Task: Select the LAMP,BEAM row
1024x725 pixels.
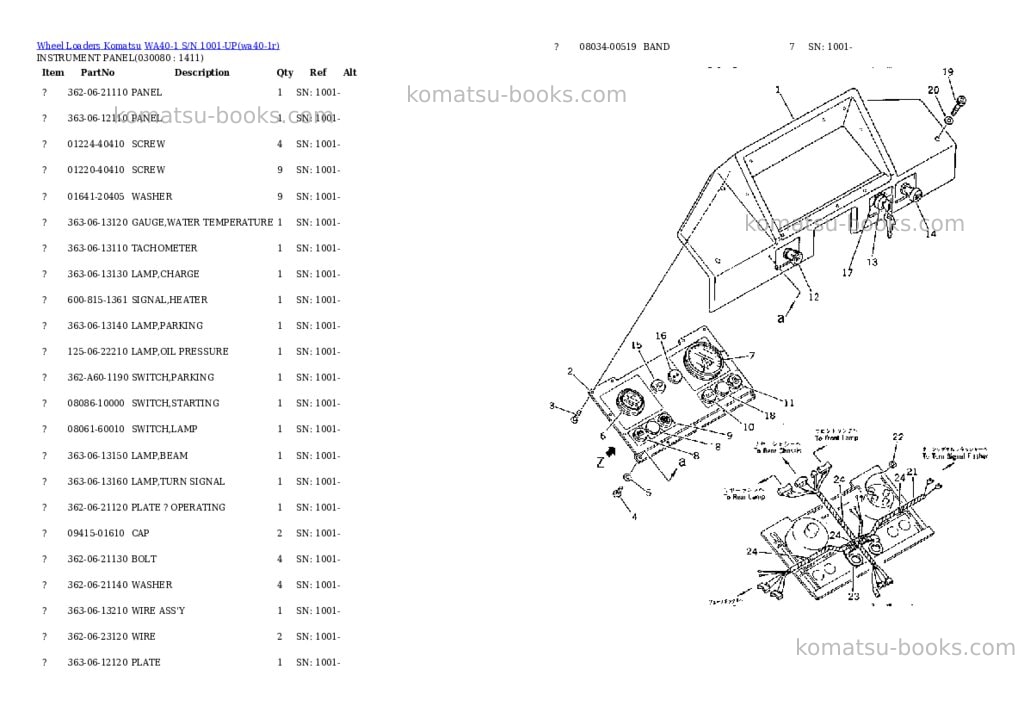Action: (191, 456)
